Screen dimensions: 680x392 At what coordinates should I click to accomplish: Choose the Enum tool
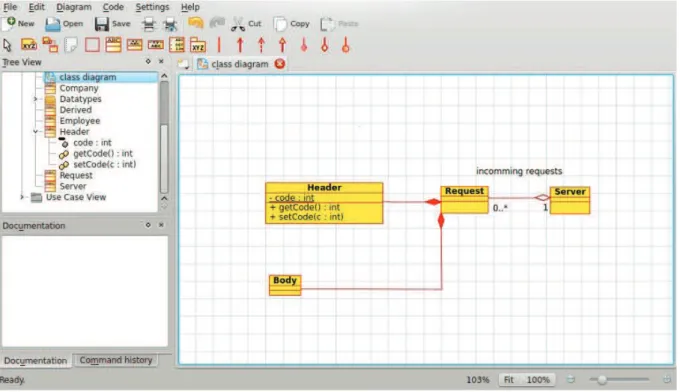(x=177, y=45)
